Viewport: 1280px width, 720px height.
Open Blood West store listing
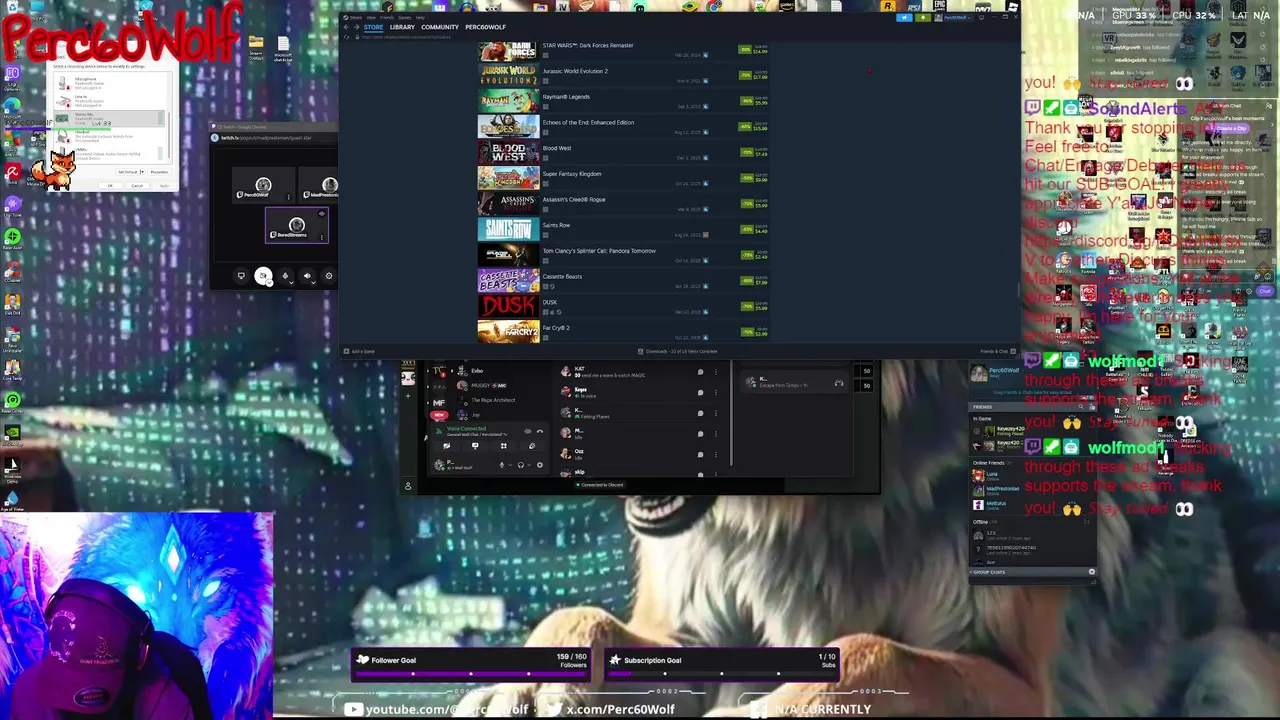pos(624,152)
